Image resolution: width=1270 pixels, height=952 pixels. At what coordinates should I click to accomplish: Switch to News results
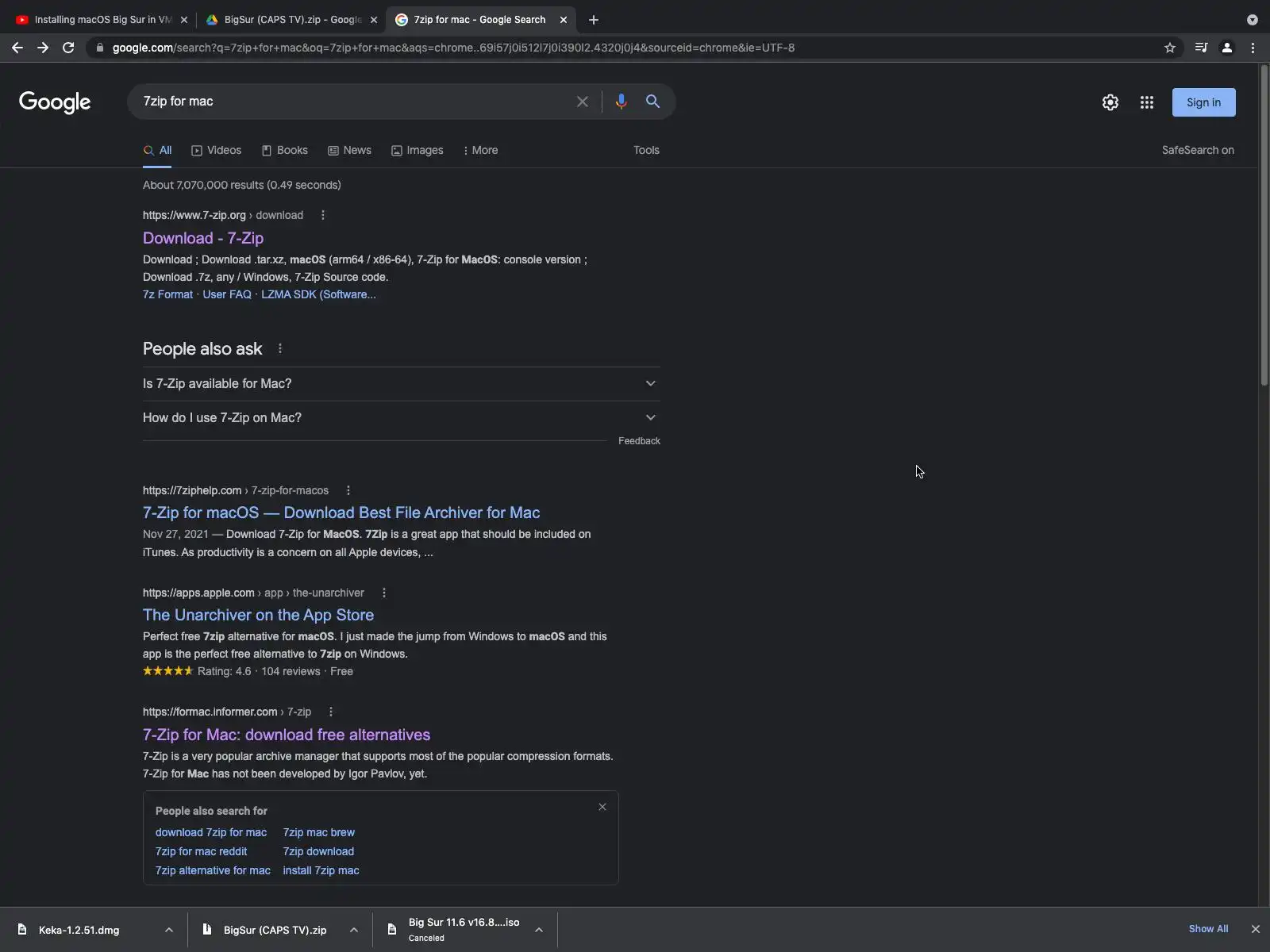click(x=350, y=150)
